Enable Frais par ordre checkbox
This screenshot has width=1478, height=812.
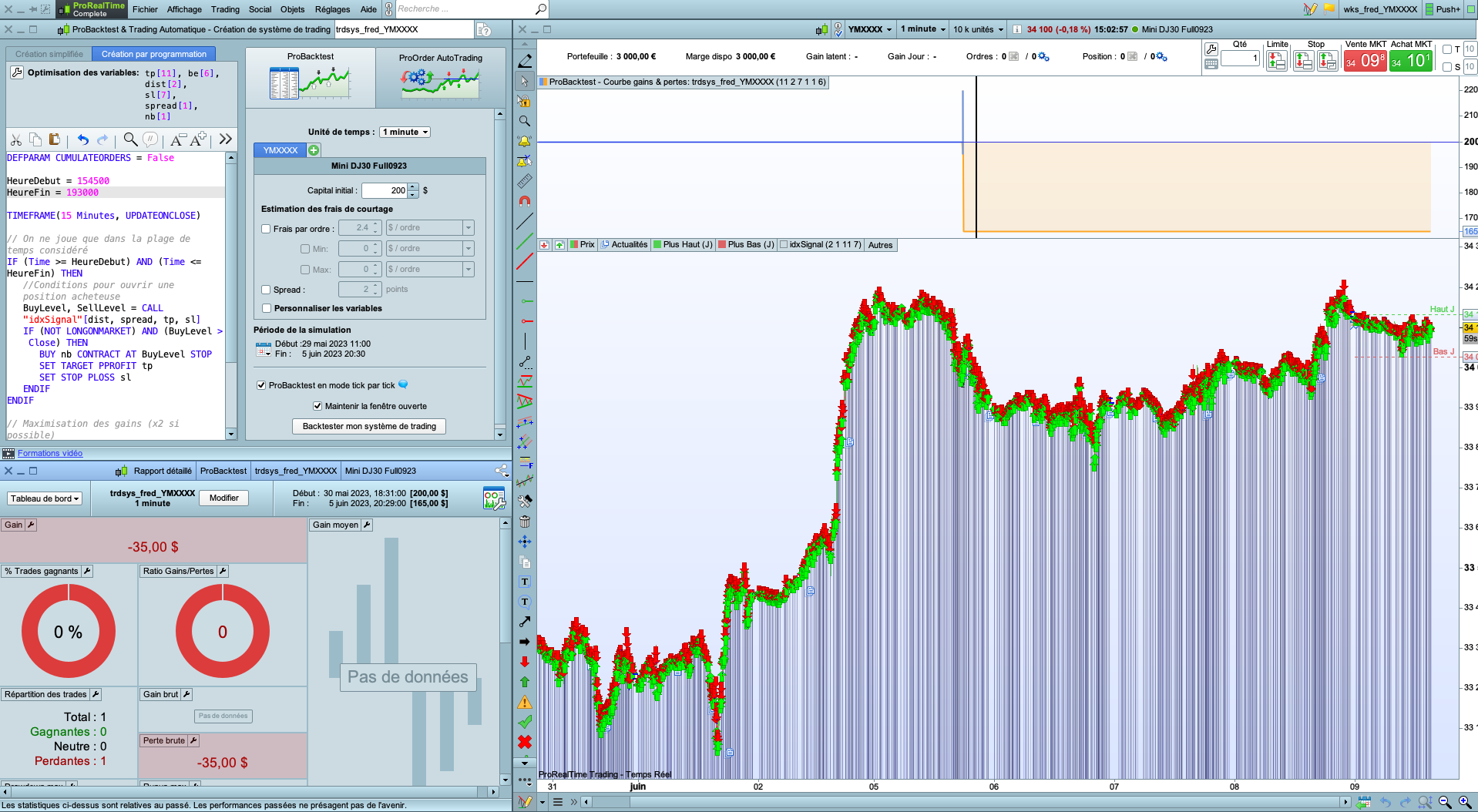266,229
